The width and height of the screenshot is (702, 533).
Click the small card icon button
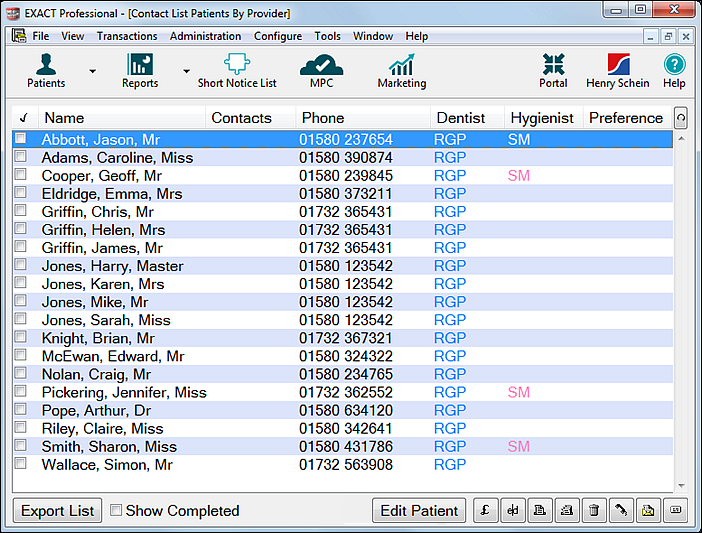point(675,510)
